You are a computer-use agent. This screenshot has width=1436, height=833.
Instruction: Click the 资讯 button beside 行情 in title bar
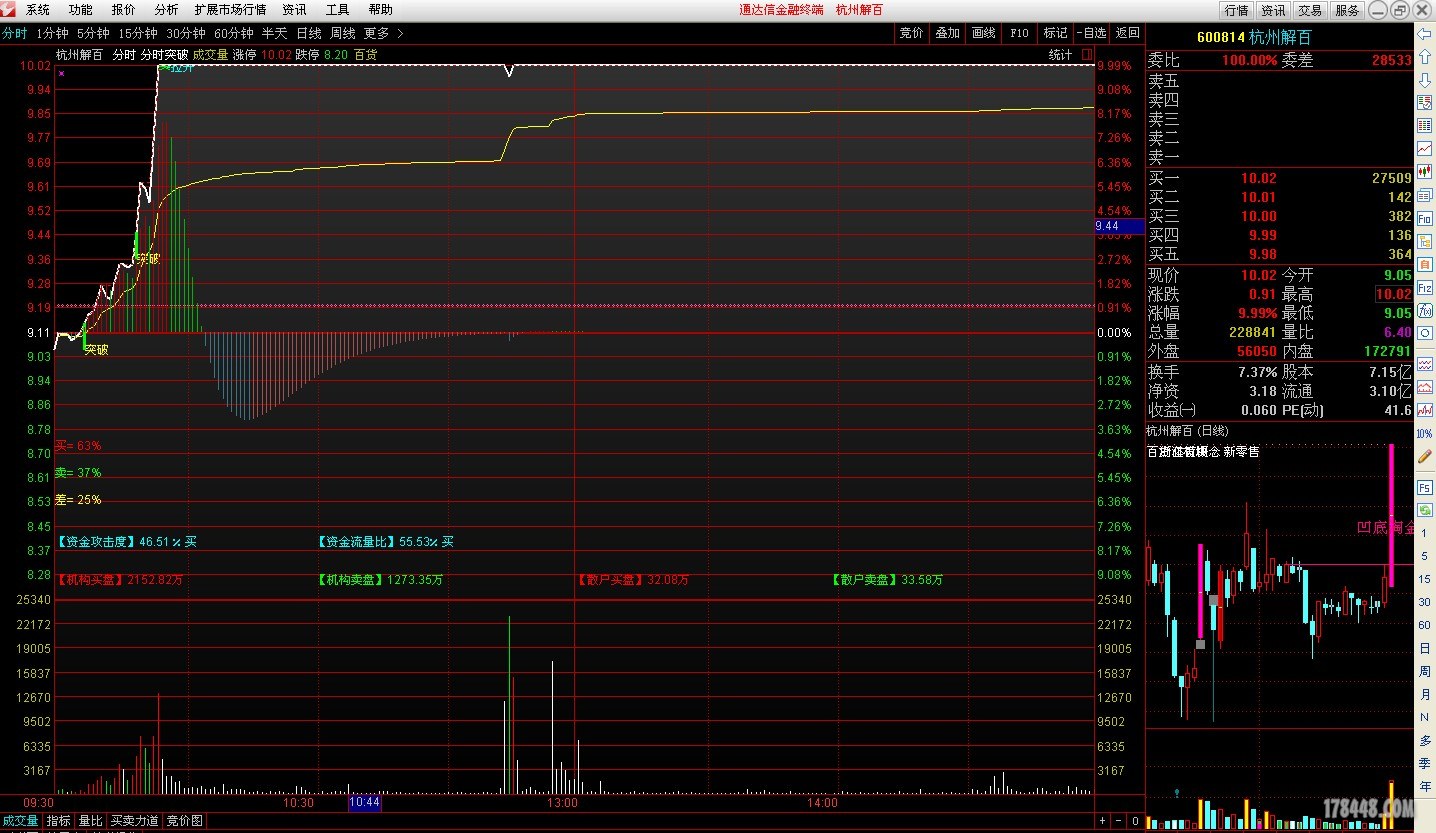point(1273,10)
